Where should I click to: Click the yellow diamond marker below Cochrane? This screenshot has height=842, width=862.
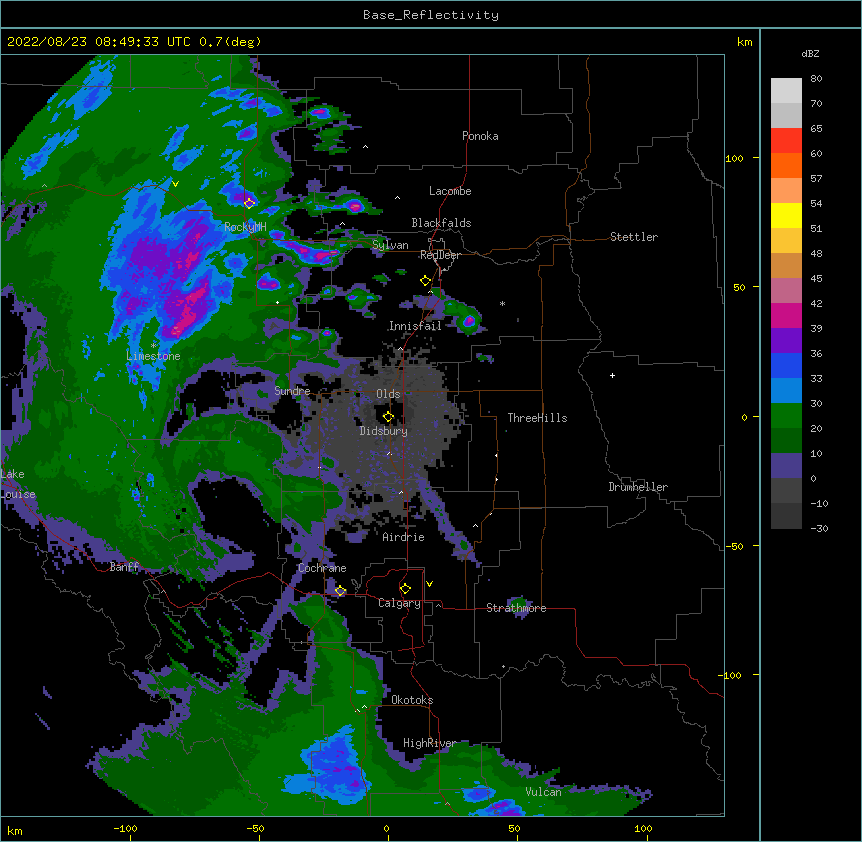(340, 591)
